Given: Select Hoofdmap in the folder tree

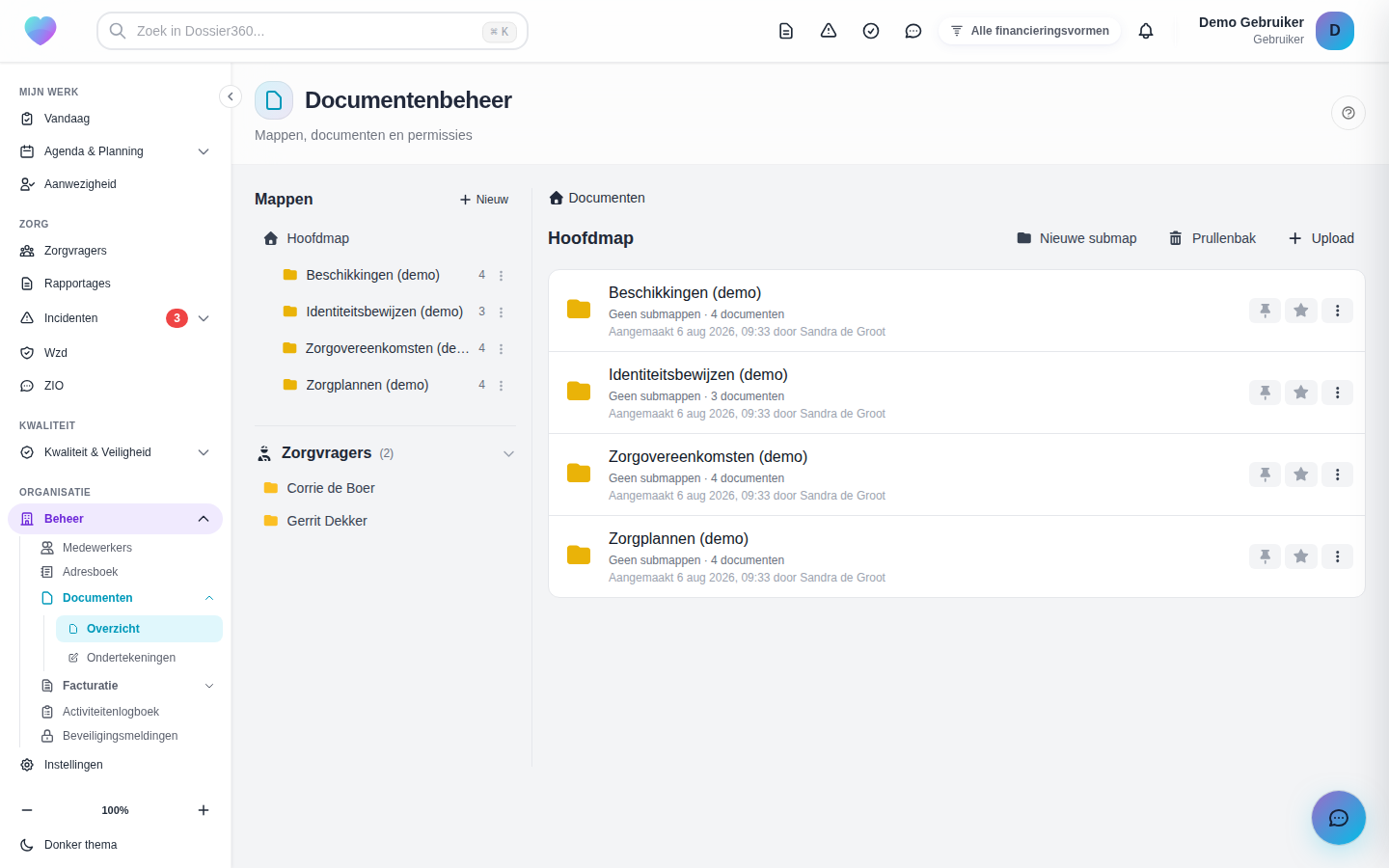Looking at the screenshot, I should (385, 238).
